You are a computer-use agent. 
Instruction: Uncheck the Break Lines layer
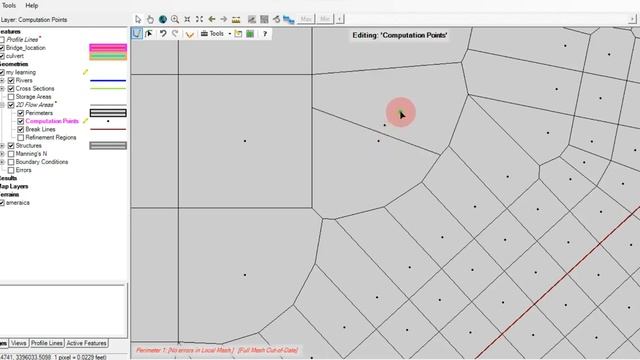(x=21, y=129)
